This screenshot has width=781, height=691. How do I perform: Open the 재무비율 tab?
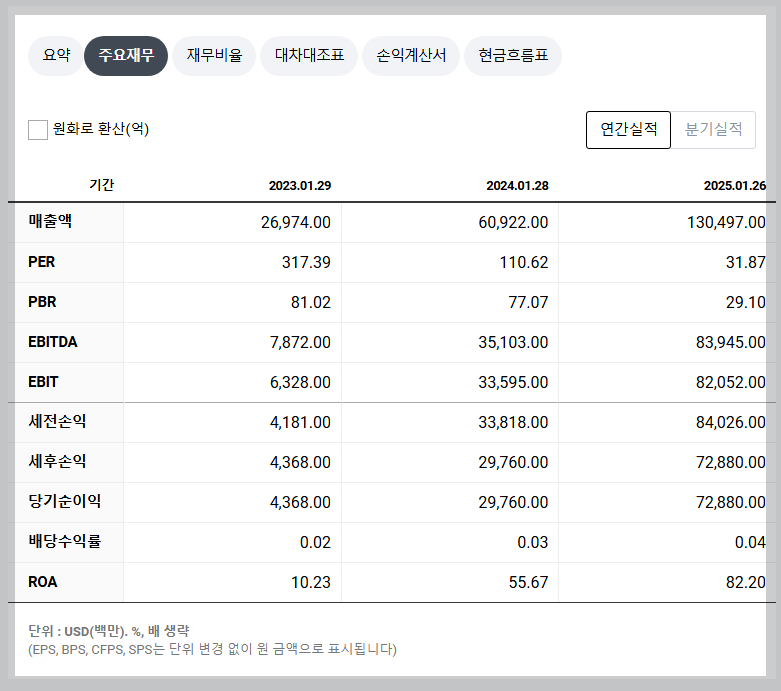pos(214,55)
